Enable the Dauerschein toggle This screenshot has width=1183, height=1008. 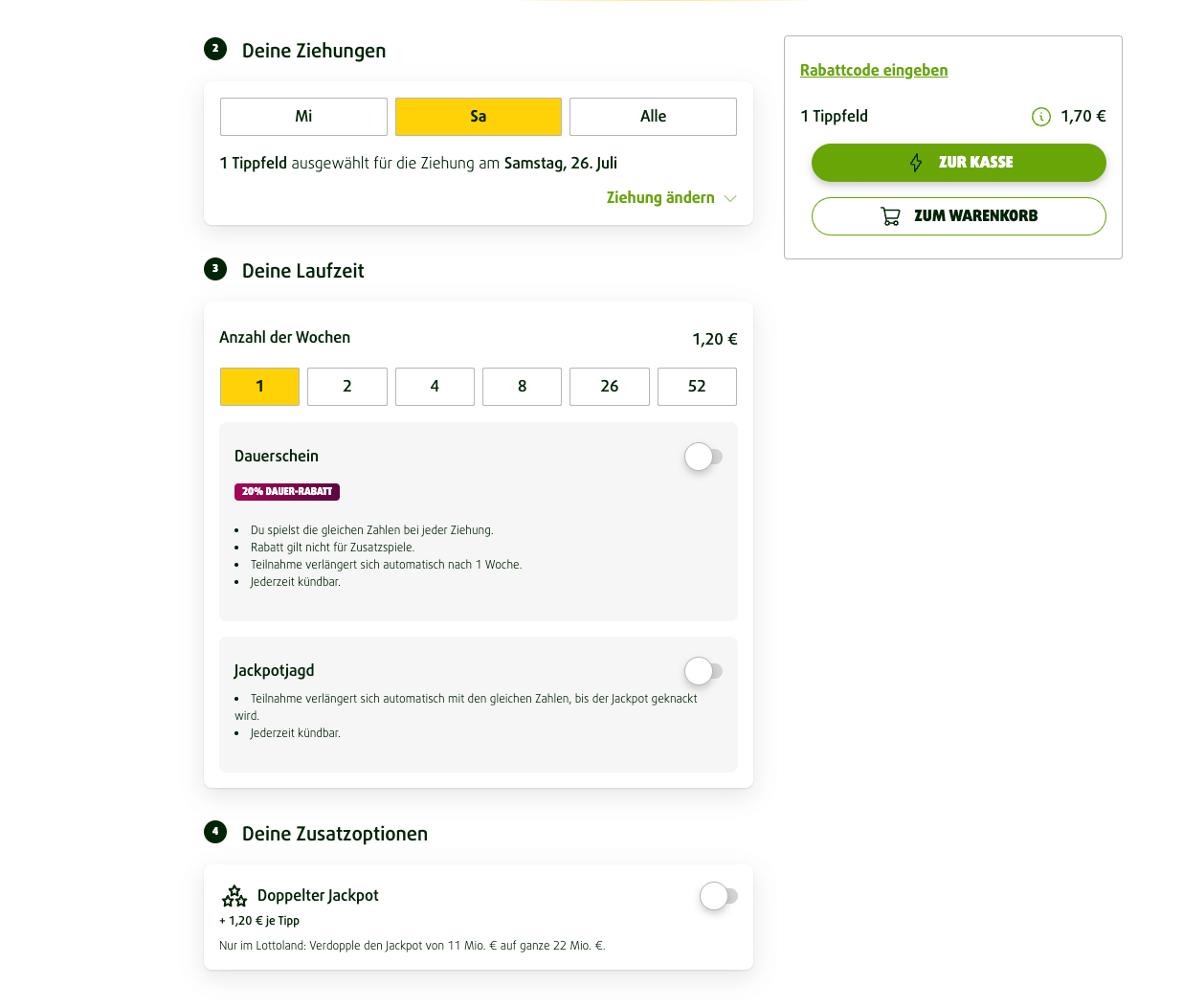click(x=703, y=457)
